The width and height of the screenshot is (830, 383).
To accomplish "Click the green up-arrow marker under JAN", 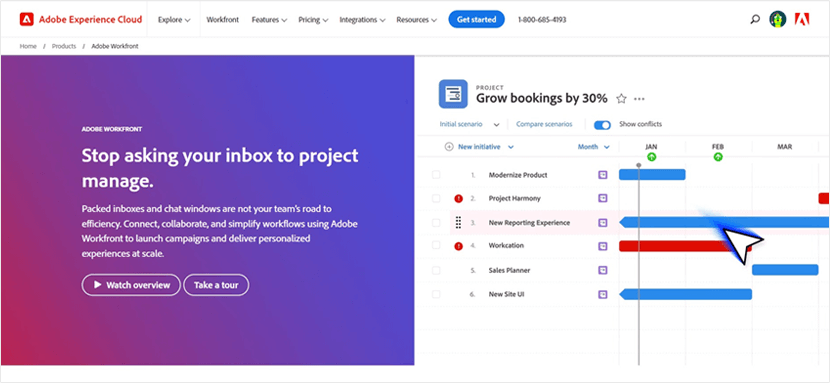I will point(652,157).
